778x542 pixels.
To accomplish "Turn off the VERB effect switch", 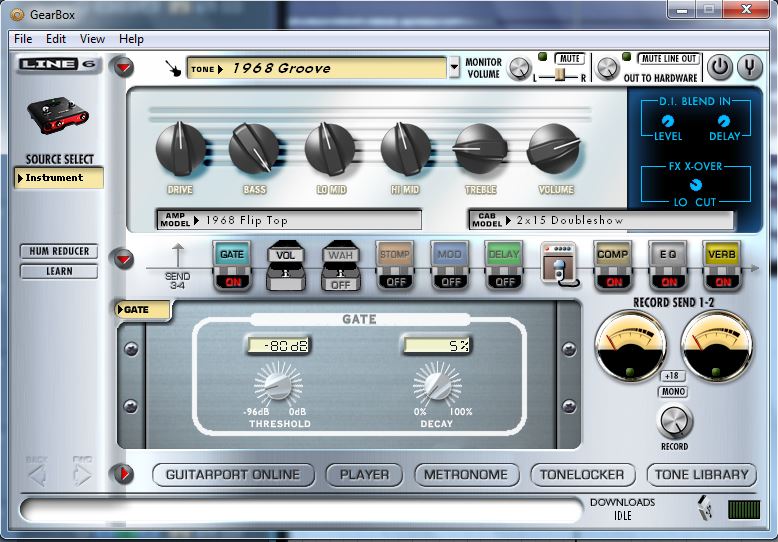I will click(723, 282).
